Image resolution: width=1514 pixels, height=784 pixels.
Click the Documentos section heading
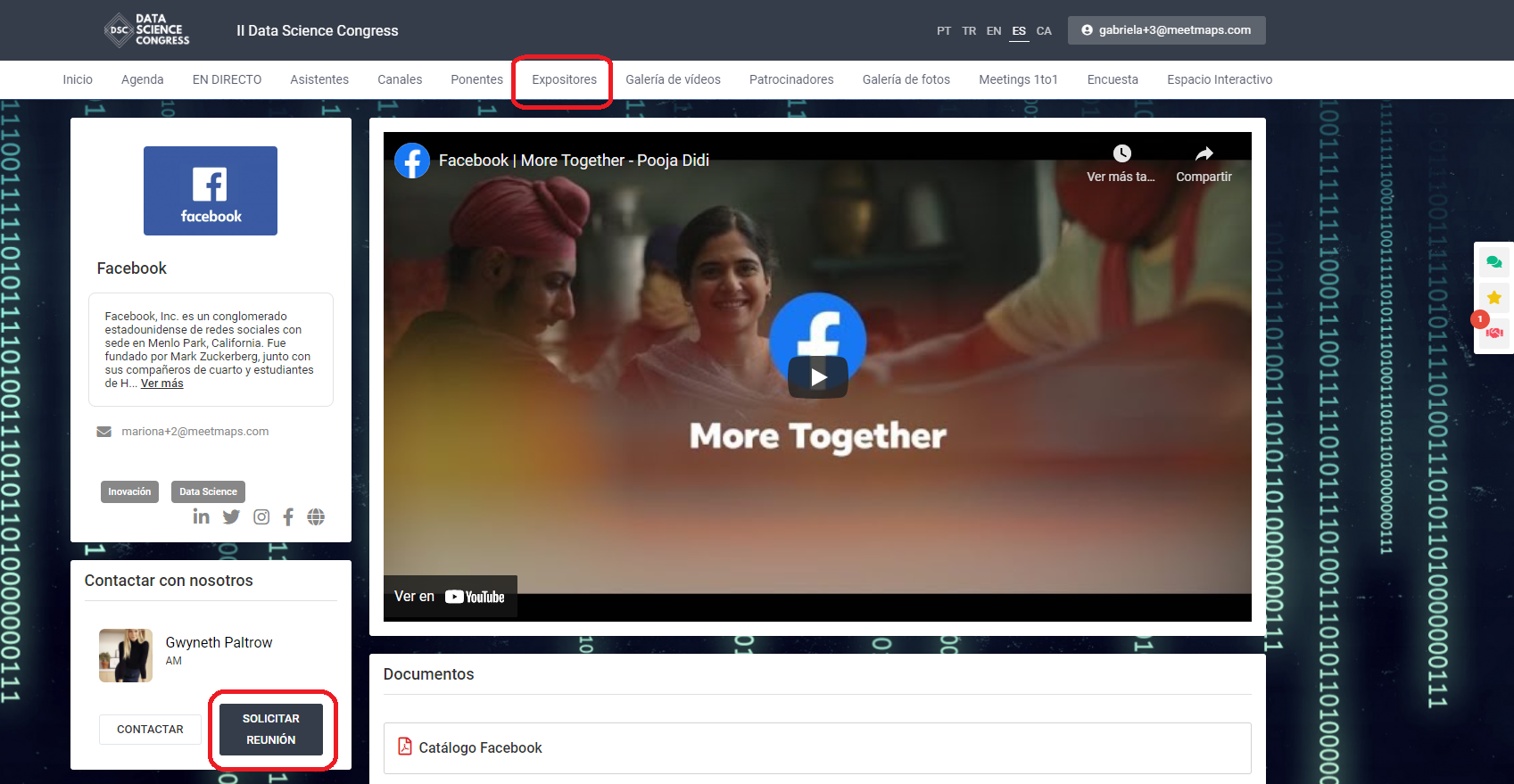428,674
